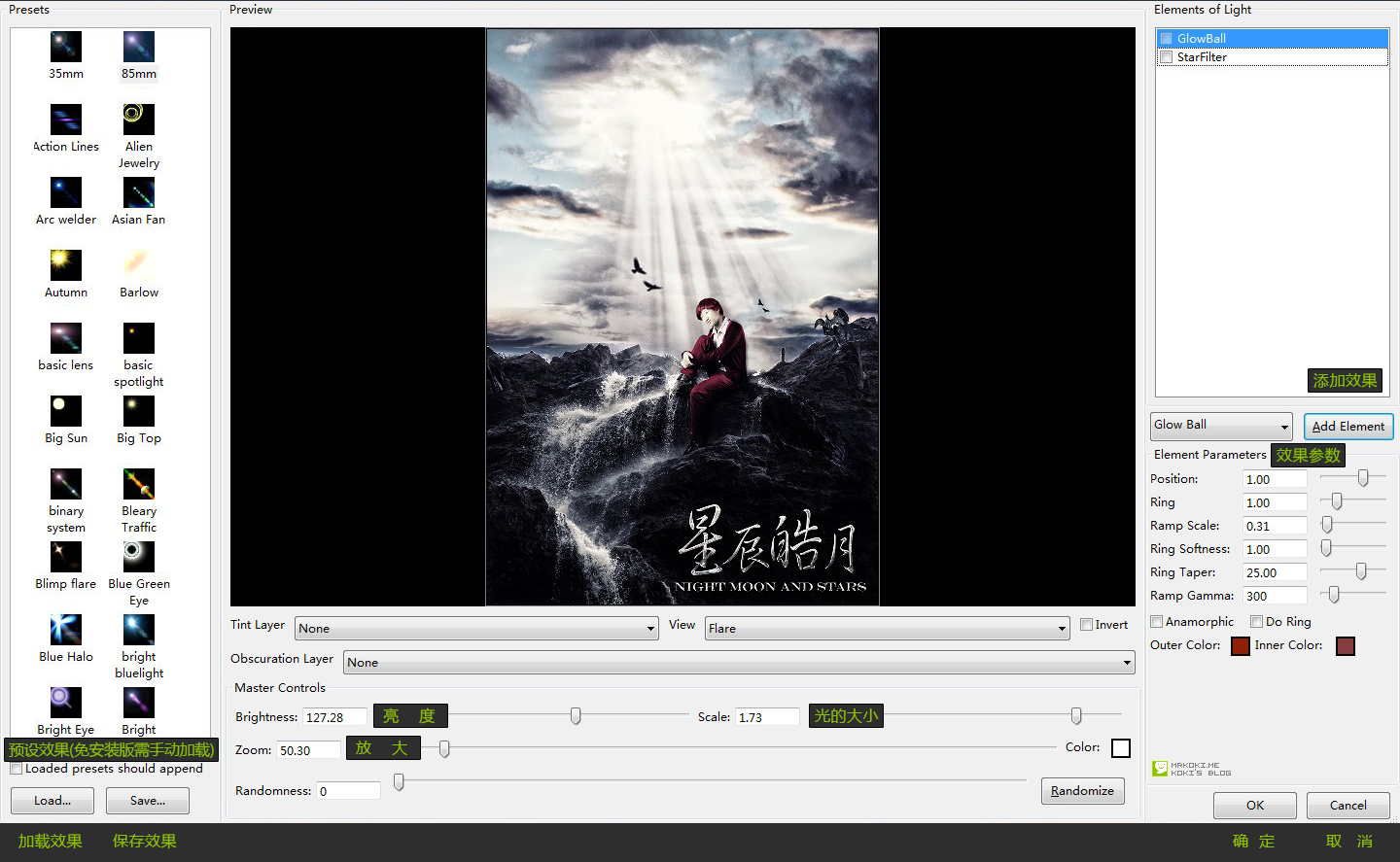Click the Ring value field
The width and height of the screenshot is (1400, 862).
click(1275, 502)
